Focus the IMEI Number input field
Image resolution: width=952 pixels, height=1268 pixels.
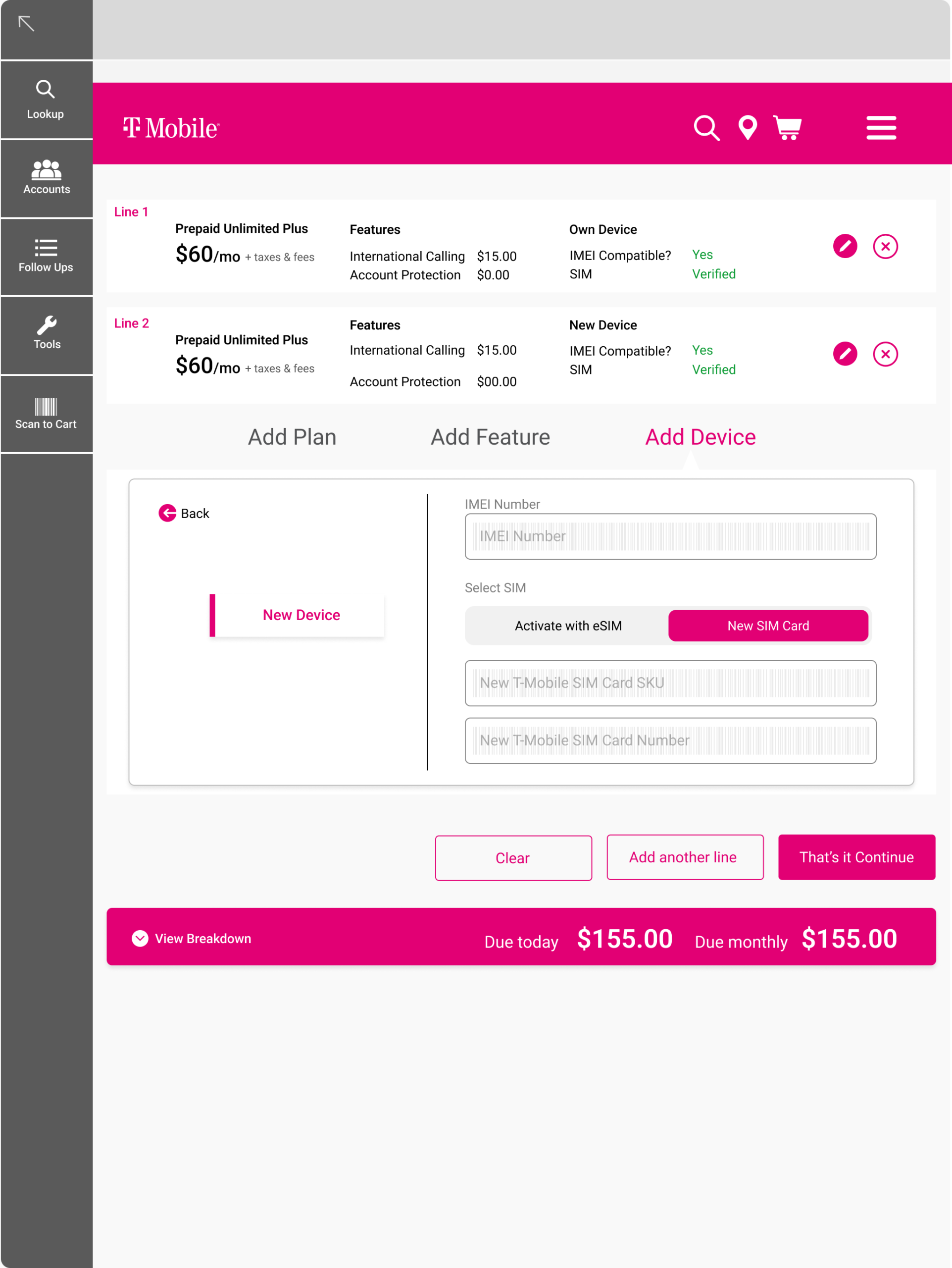[x=670, y=536]
